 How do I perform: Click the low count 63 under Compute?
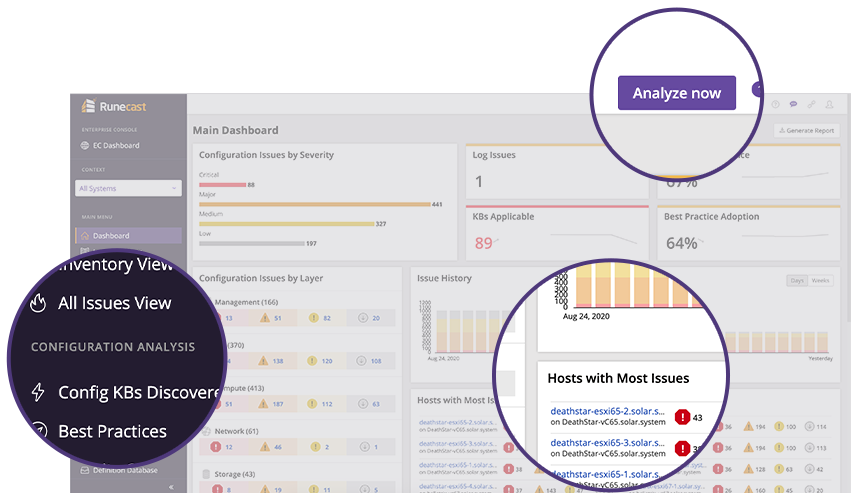pos(376,404)
